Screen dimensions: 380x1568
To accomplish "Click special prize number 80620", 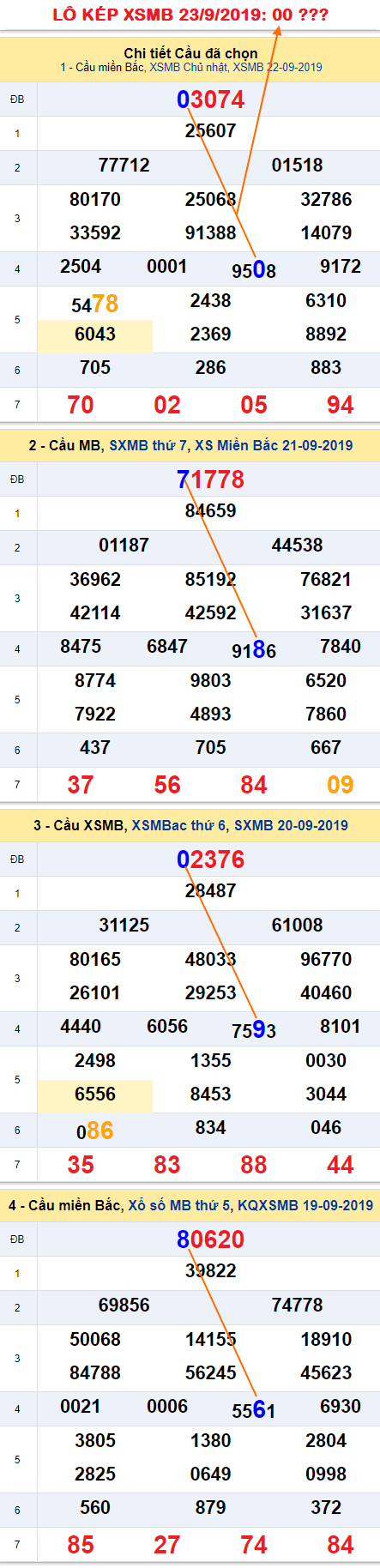I will pyautogui.click(x=211, y=1239).
